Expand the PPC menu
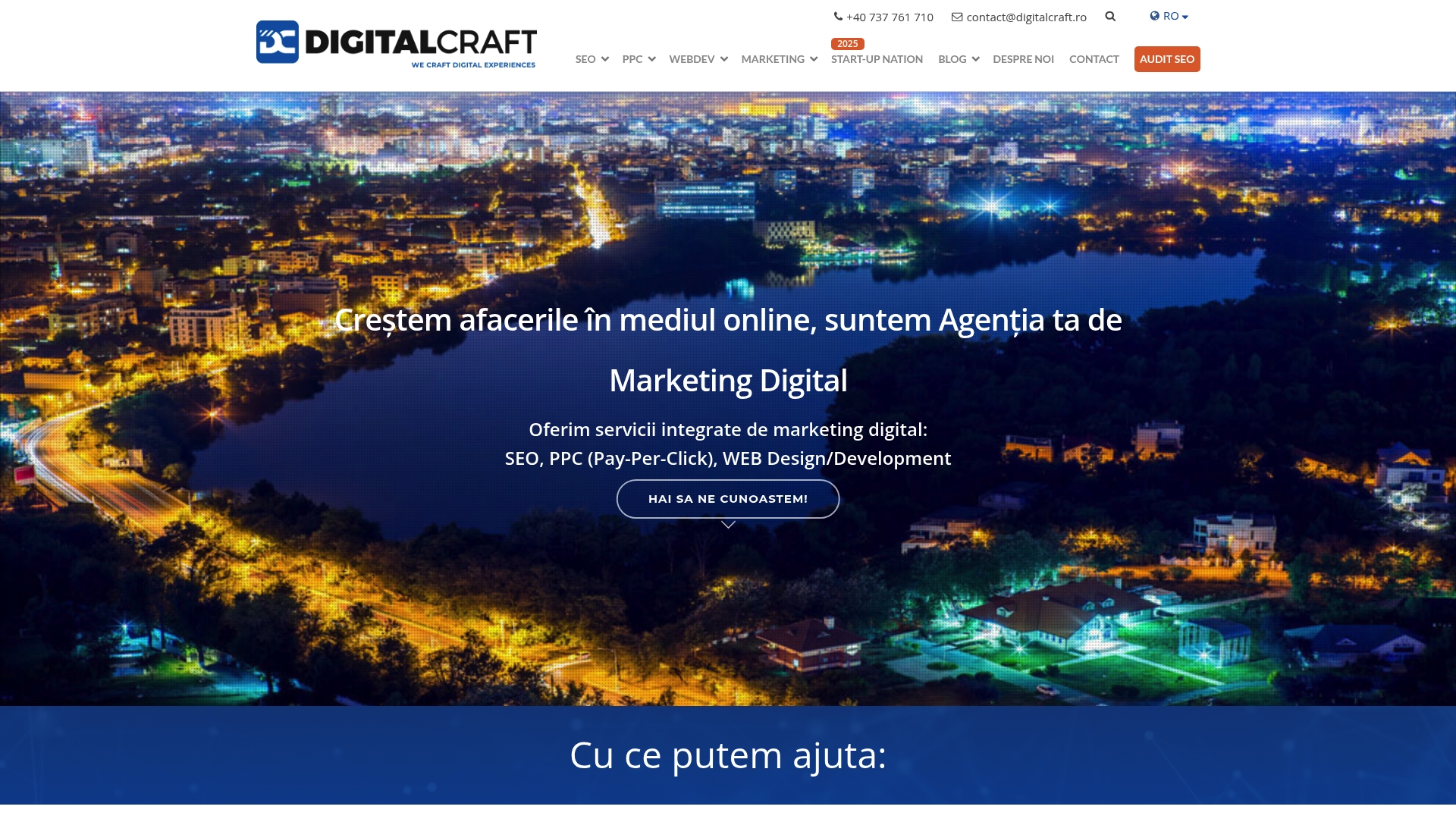Viewport: 1456px width, 819px height. coord(638,58)
